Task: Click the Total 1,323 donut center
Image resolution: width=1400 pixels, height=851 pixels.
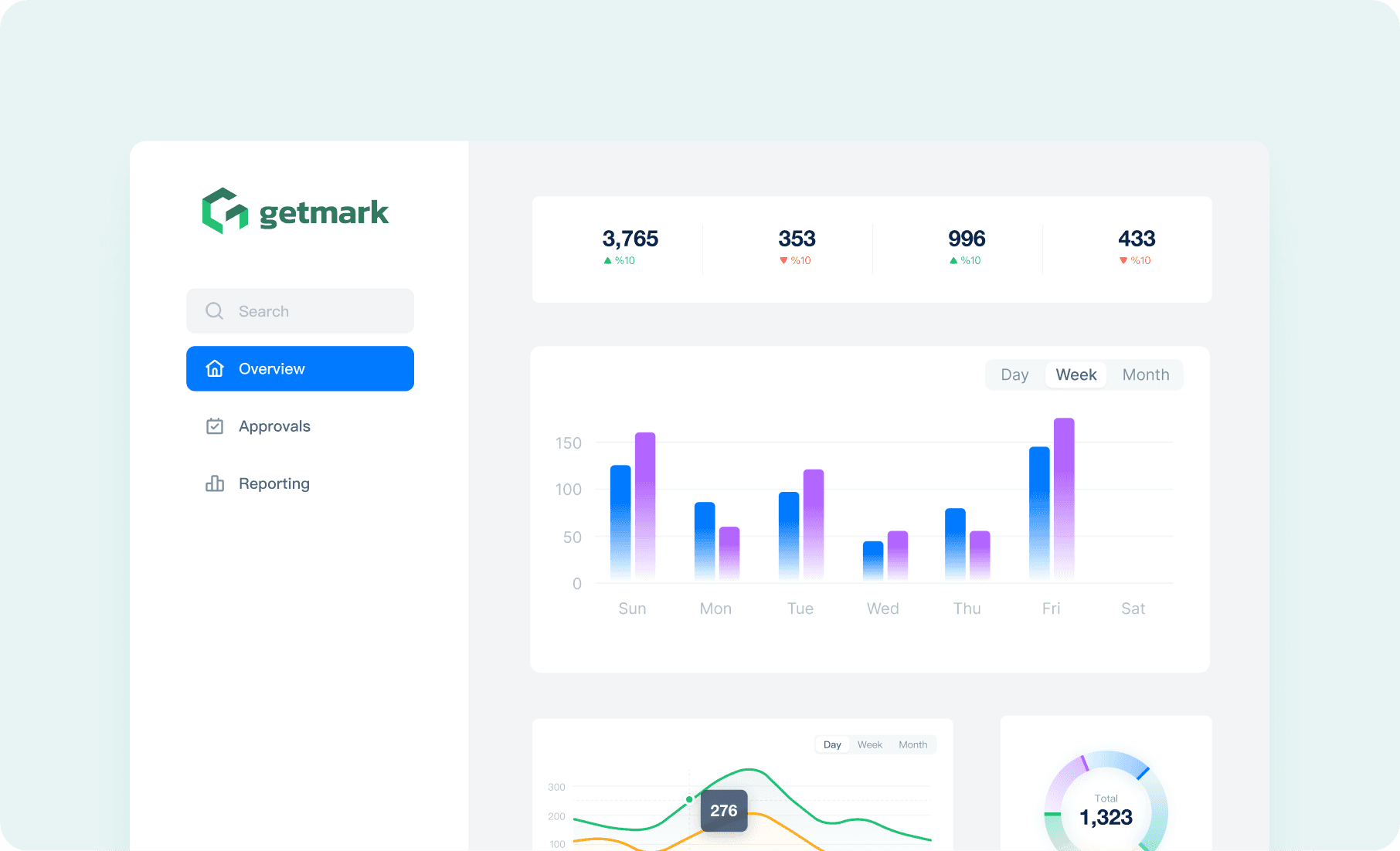Action: [1106, 811]
